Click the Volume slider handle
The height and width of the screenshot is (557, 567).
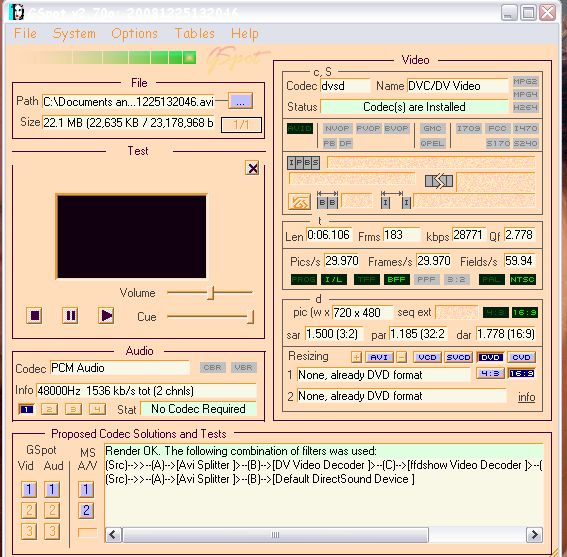pos(211,293)
